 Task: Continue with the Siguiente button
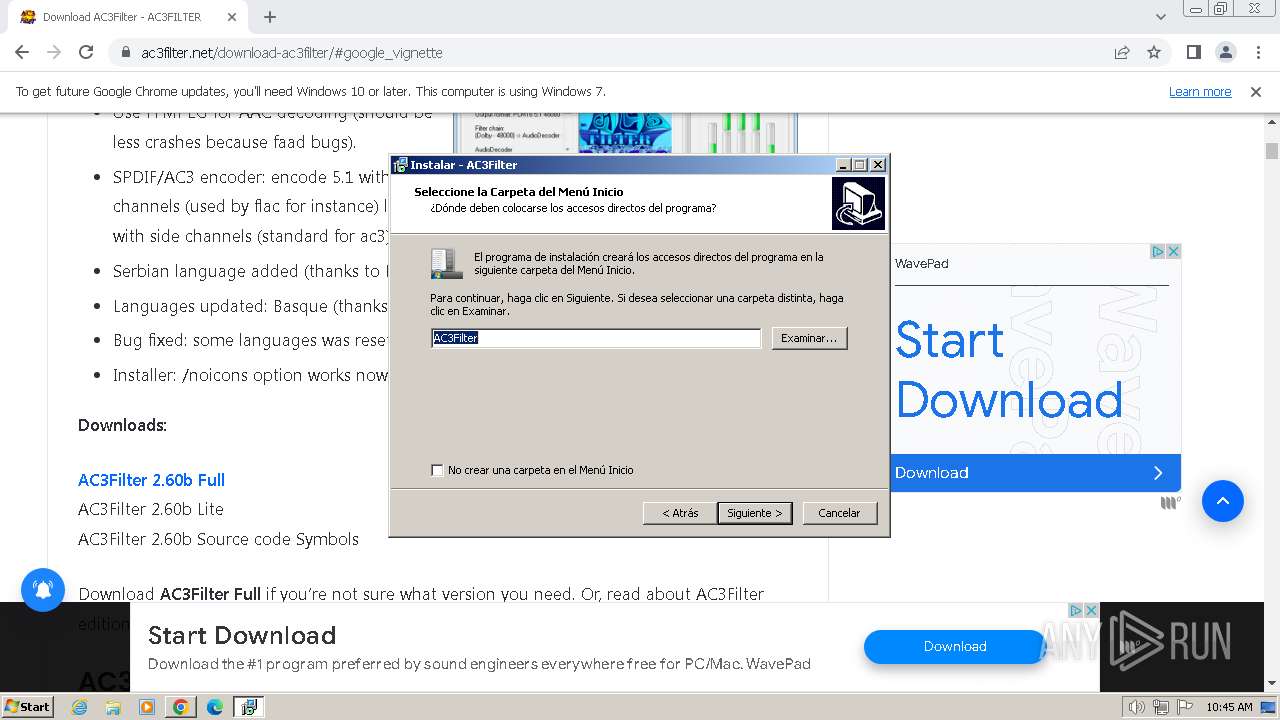point(755,513)
